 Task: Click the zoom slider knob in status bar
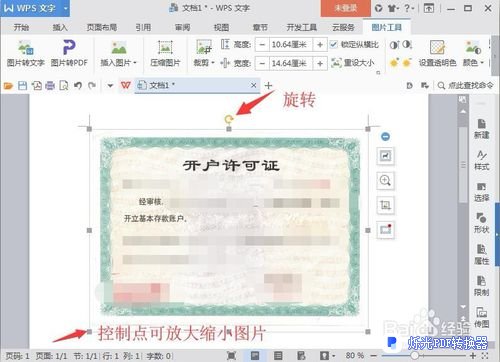coord(414,356)
